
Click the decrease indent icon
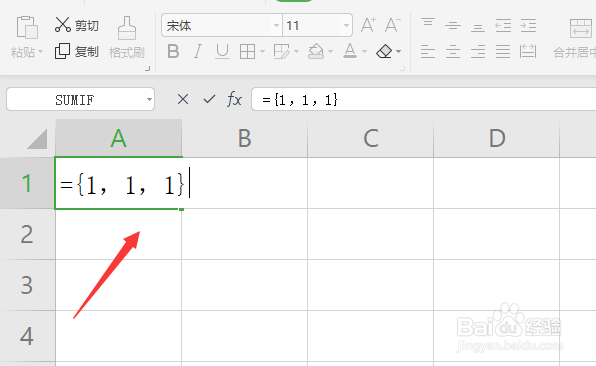click(x=503, y=25)
